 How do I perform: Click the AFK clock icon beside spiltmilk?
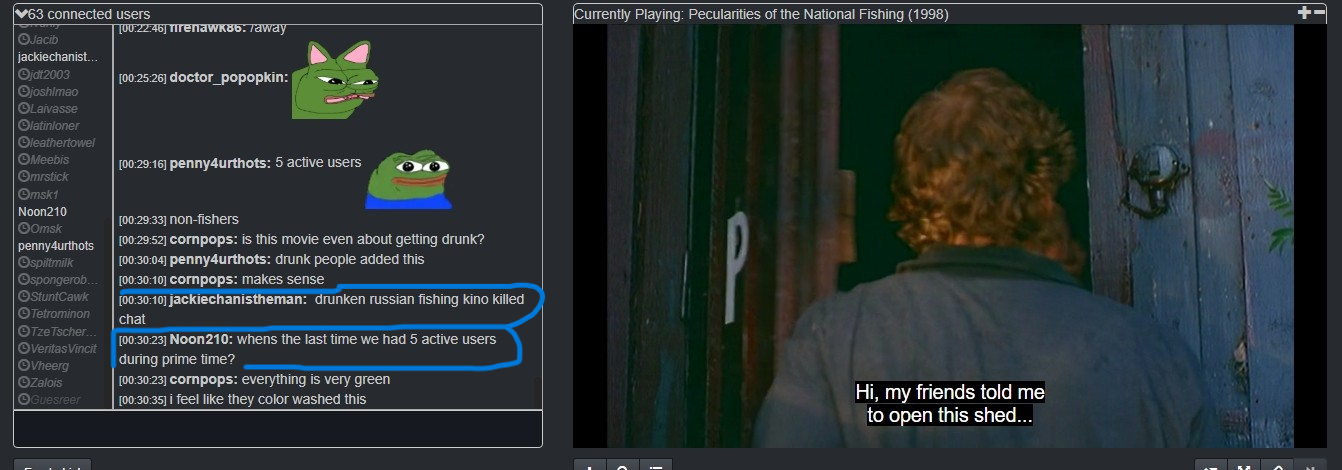pos(24,263)
